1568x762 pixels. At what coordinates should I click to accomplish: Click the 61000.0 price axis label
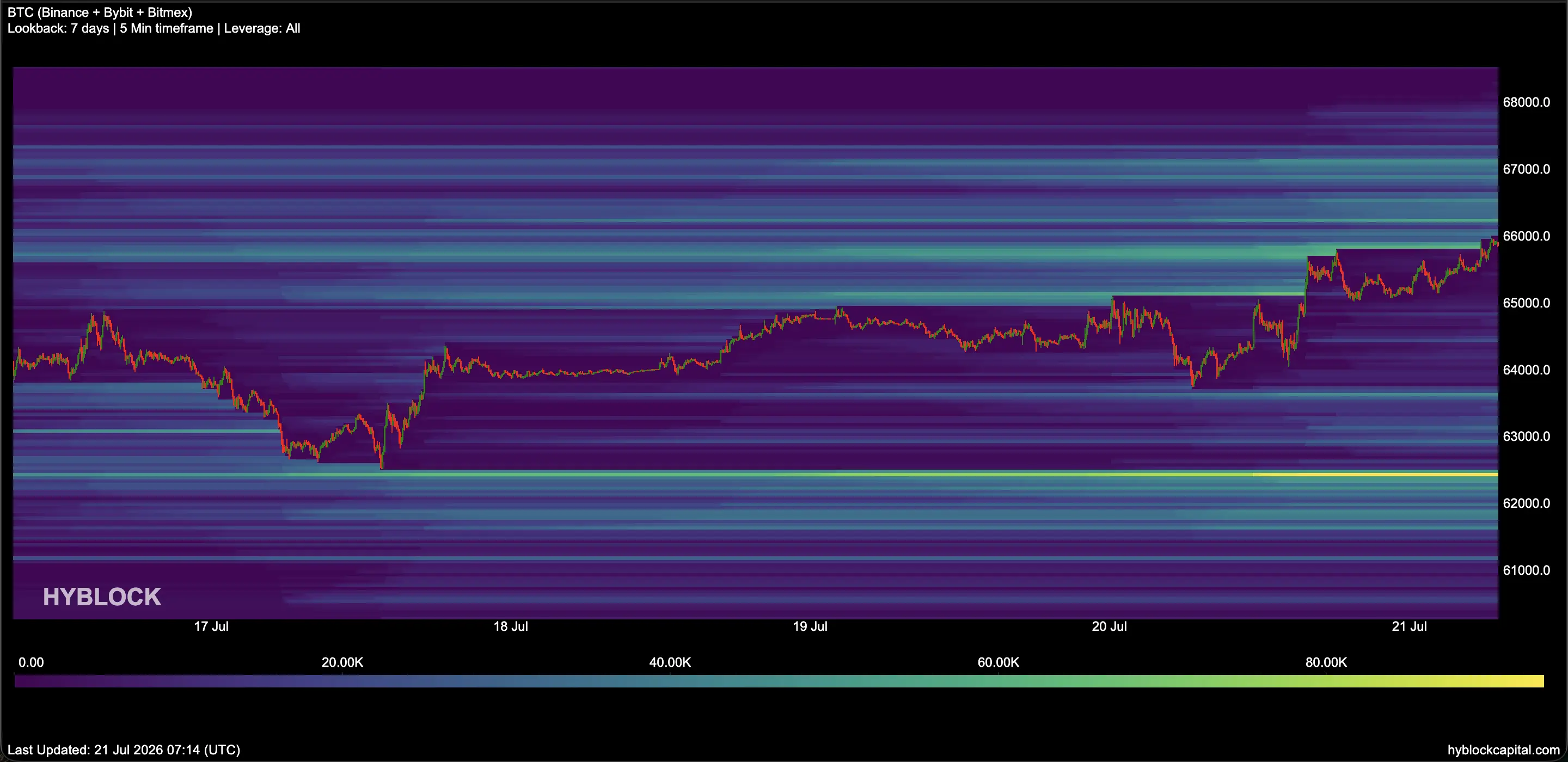pyautogui.click(x=1526, y=570)
